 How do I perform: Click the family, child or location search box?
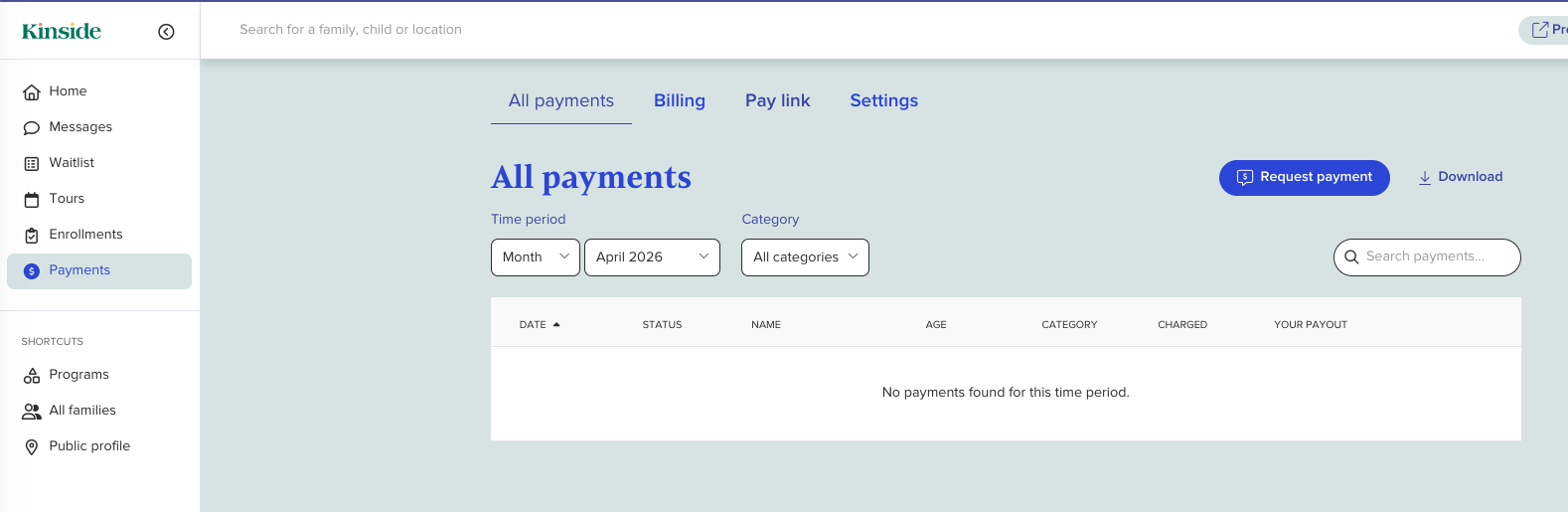[351, 30]
